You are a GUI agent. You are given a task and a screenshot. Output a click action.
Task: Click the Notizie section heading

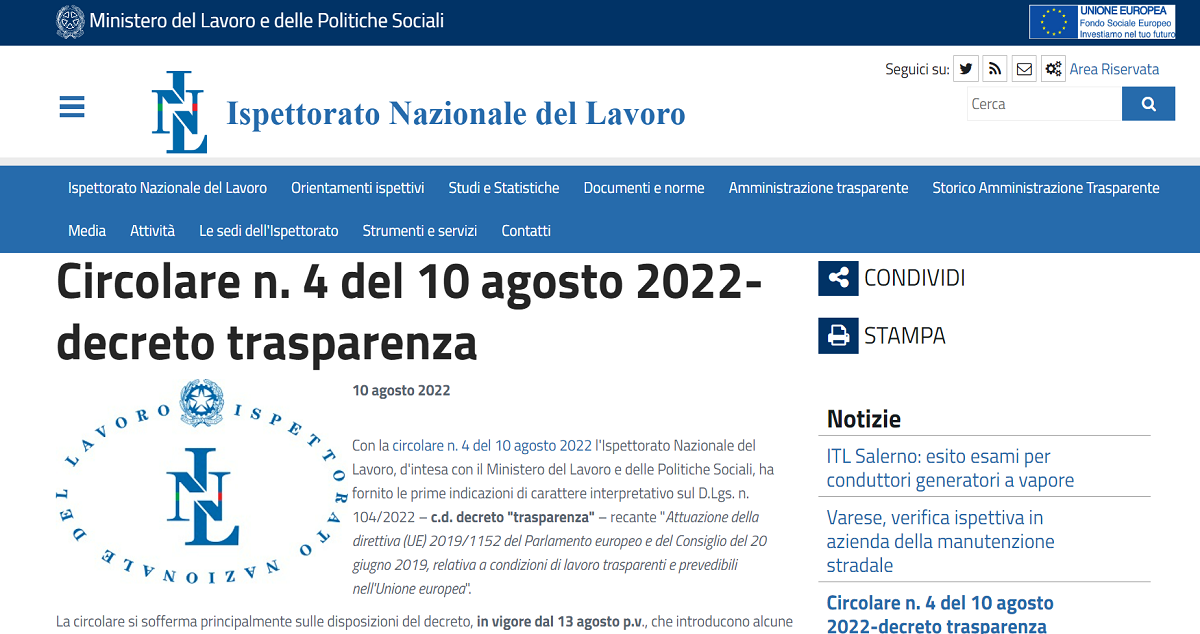pyautogui.click(x=864, y=419)
